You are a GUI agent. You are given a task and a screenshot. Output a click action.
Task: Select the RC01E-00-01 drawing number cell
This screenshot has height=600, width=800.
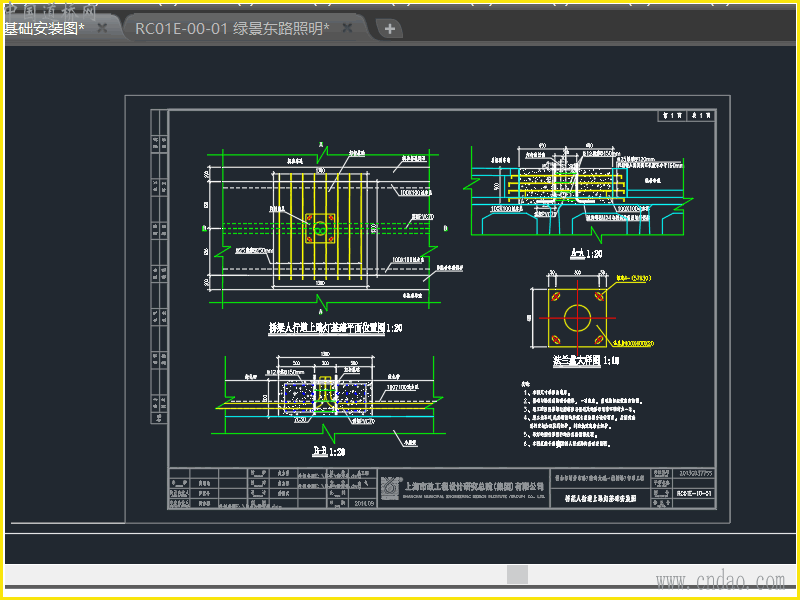pos(694,493)
